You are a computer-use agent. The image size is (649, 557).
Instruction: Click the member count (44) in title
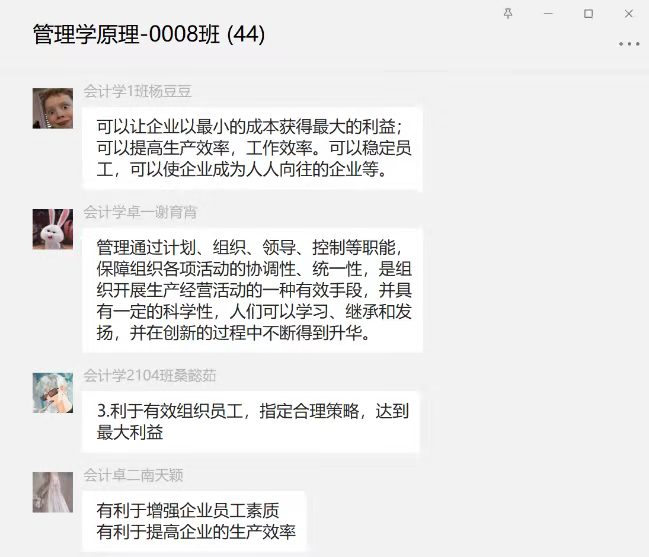246,34
